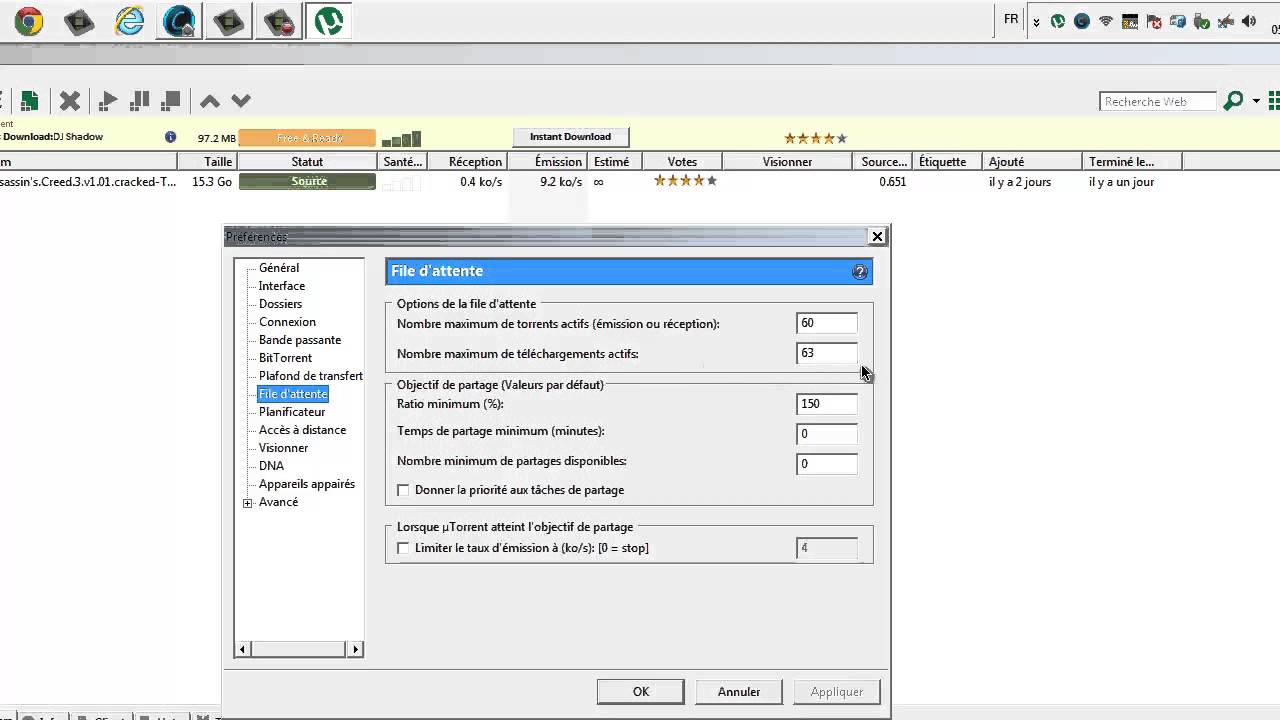Open Google Chrome from the taskbar

(28, 21)
